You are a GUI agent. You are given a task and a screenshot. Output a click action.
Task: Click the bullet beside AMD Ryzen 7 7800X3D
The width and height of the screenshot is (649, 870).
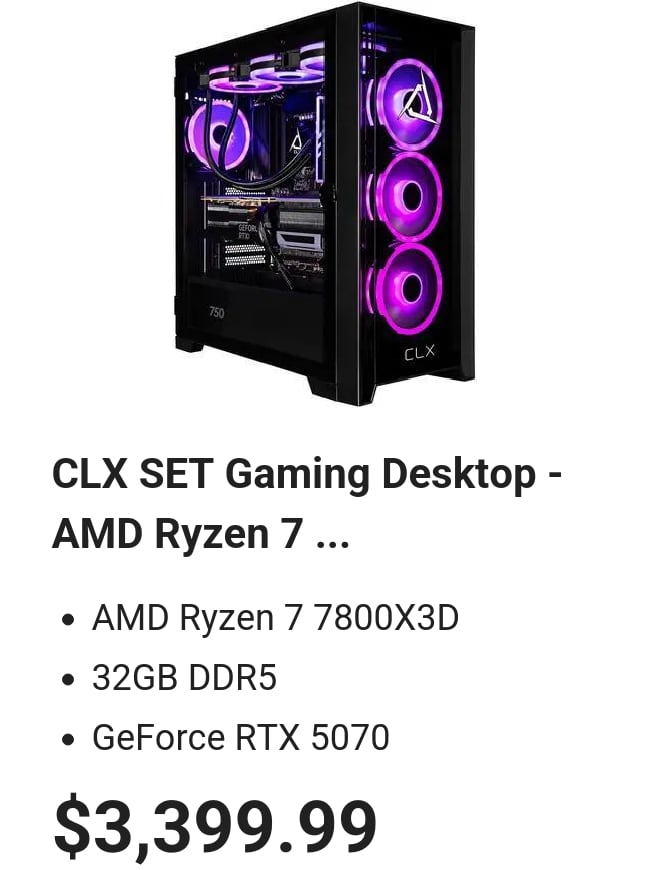[x=68, y=620]
